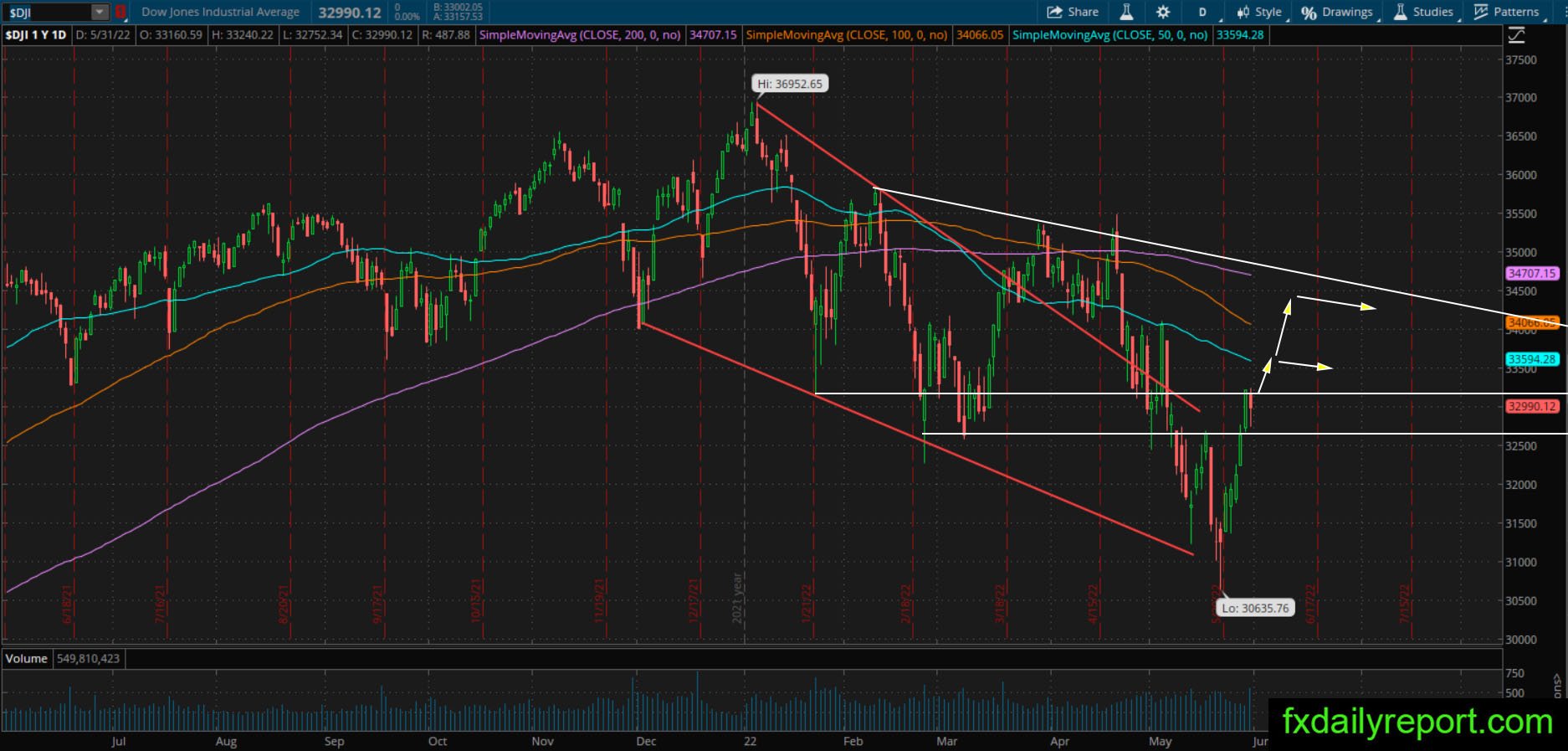Open the Style menu
Viewport: 1568px width, 751px height.
1259,12
